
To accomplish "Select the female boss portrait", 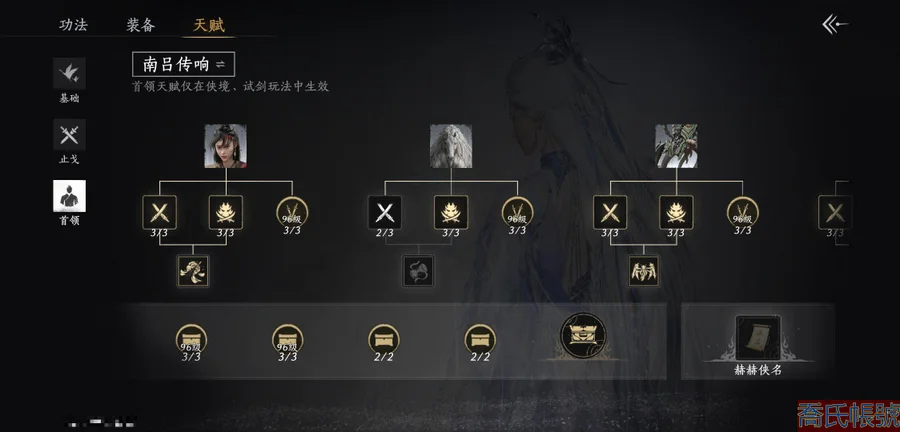I will click(x=226, y=146).
